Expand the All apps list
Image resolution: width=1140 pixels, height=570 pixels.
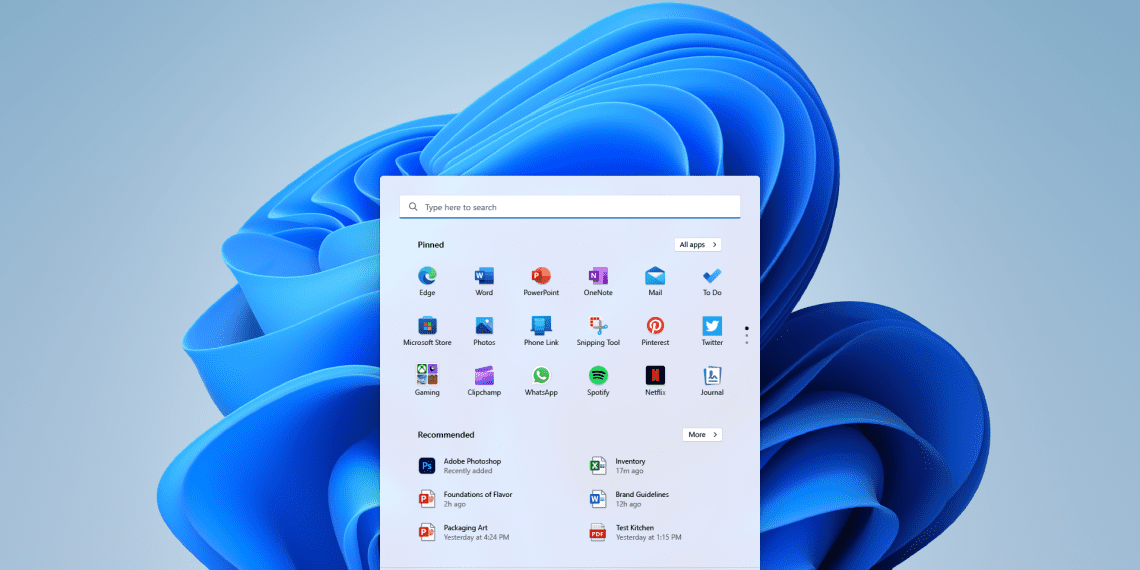697,245
